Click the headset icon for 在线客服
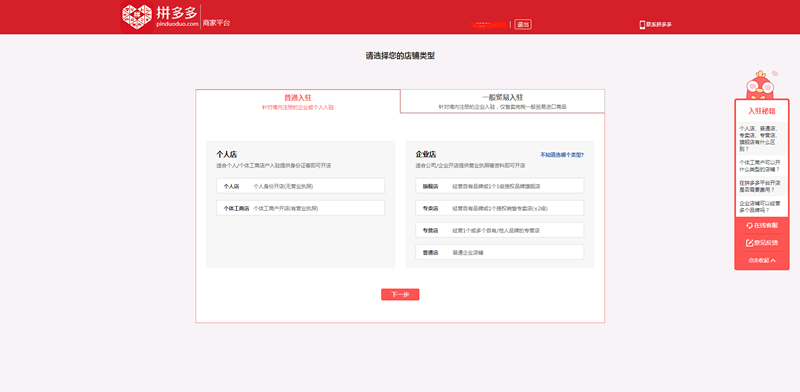800x392 pixels. pos(749,226)
